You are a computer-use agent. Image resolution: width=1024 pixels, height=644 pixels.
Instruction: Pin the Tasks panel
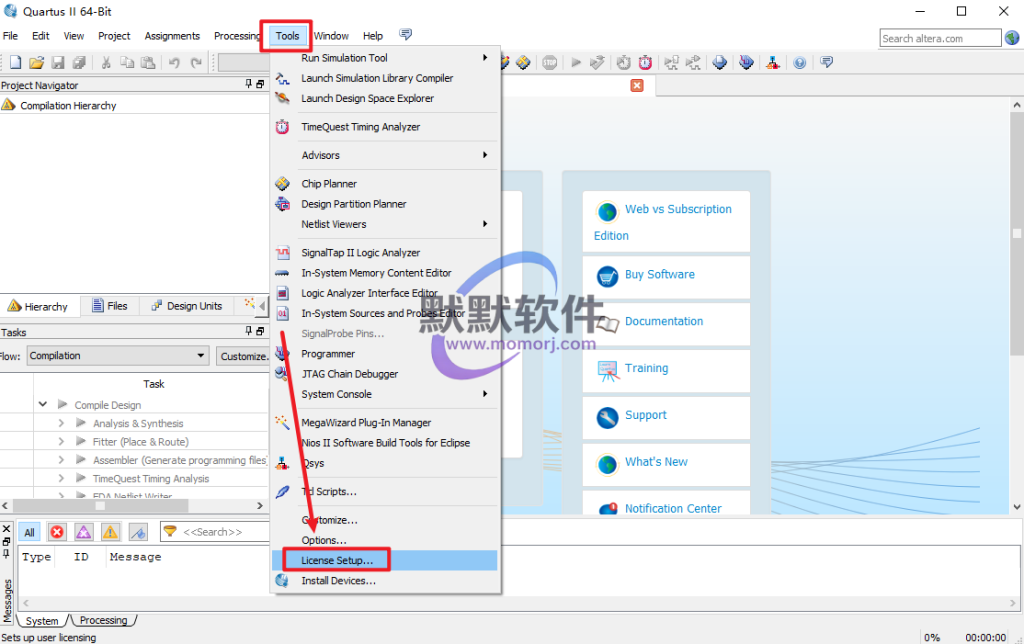click(248, 331)
